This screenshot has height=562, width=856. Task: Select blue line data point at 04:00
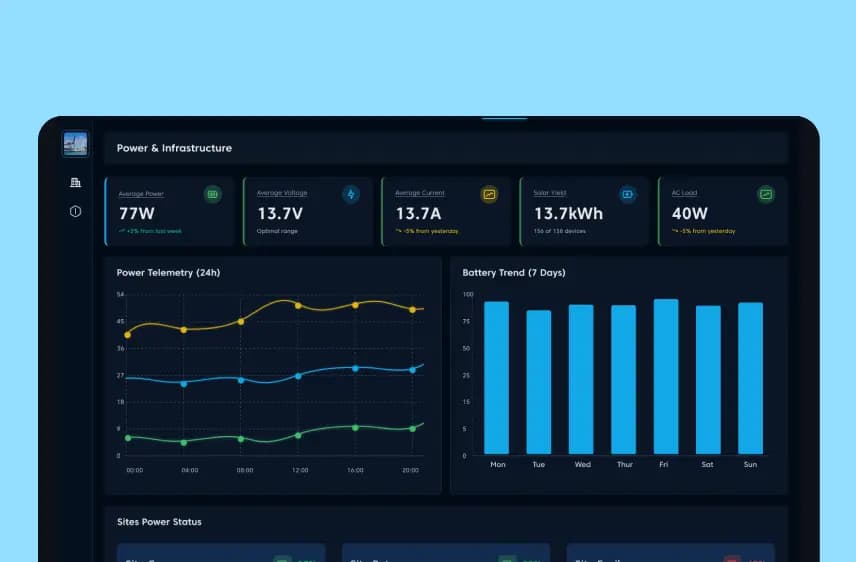tap(184, 384)
